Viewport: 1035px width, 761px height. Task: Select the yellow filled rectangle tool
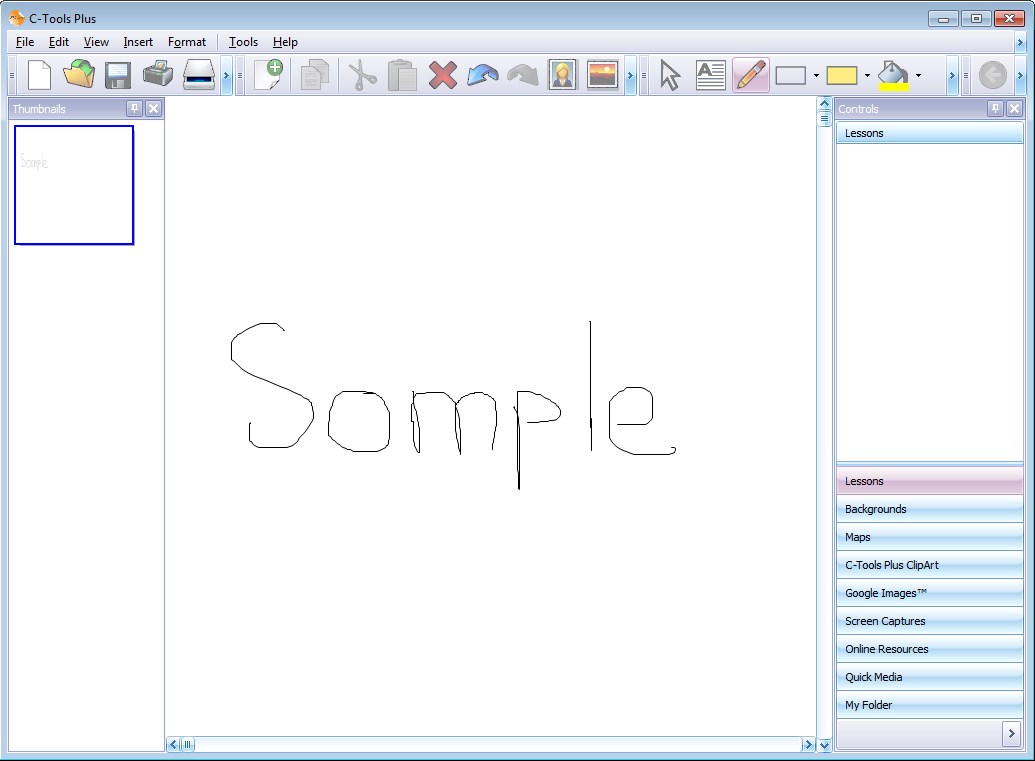coord(842,76)
